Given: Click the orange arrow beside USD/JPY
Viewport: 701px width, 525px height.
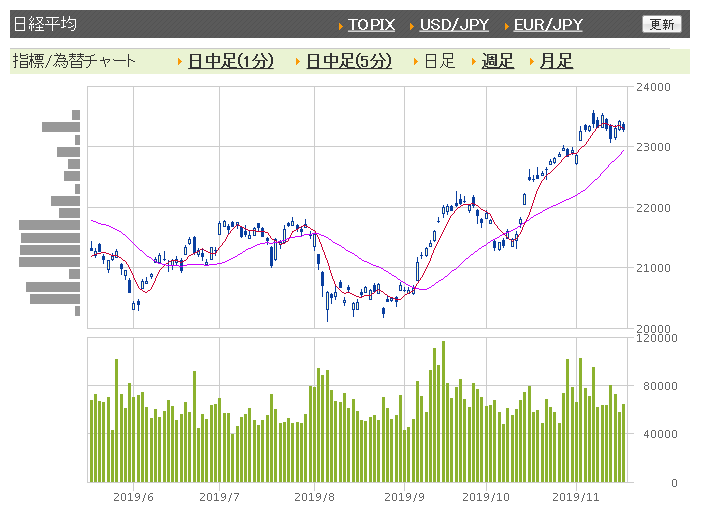Looking at the screenshot, I should tap(412, 26).
